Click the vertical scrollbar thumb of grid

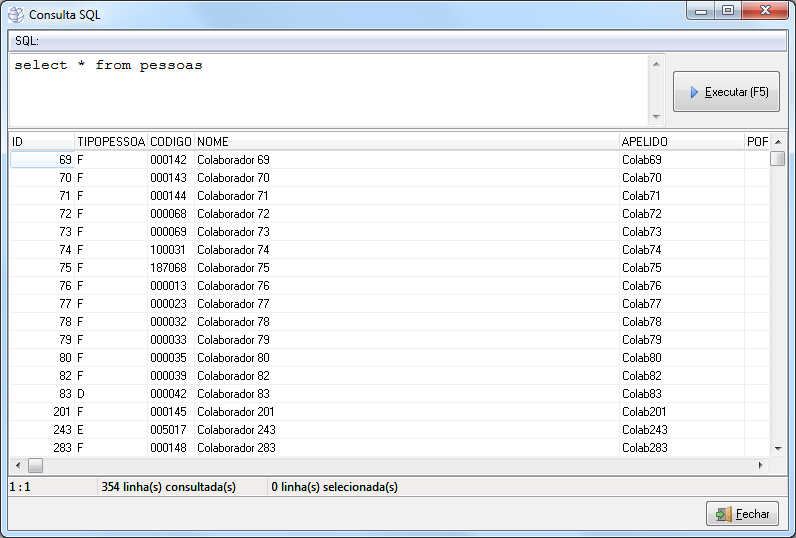pos(777,158)
